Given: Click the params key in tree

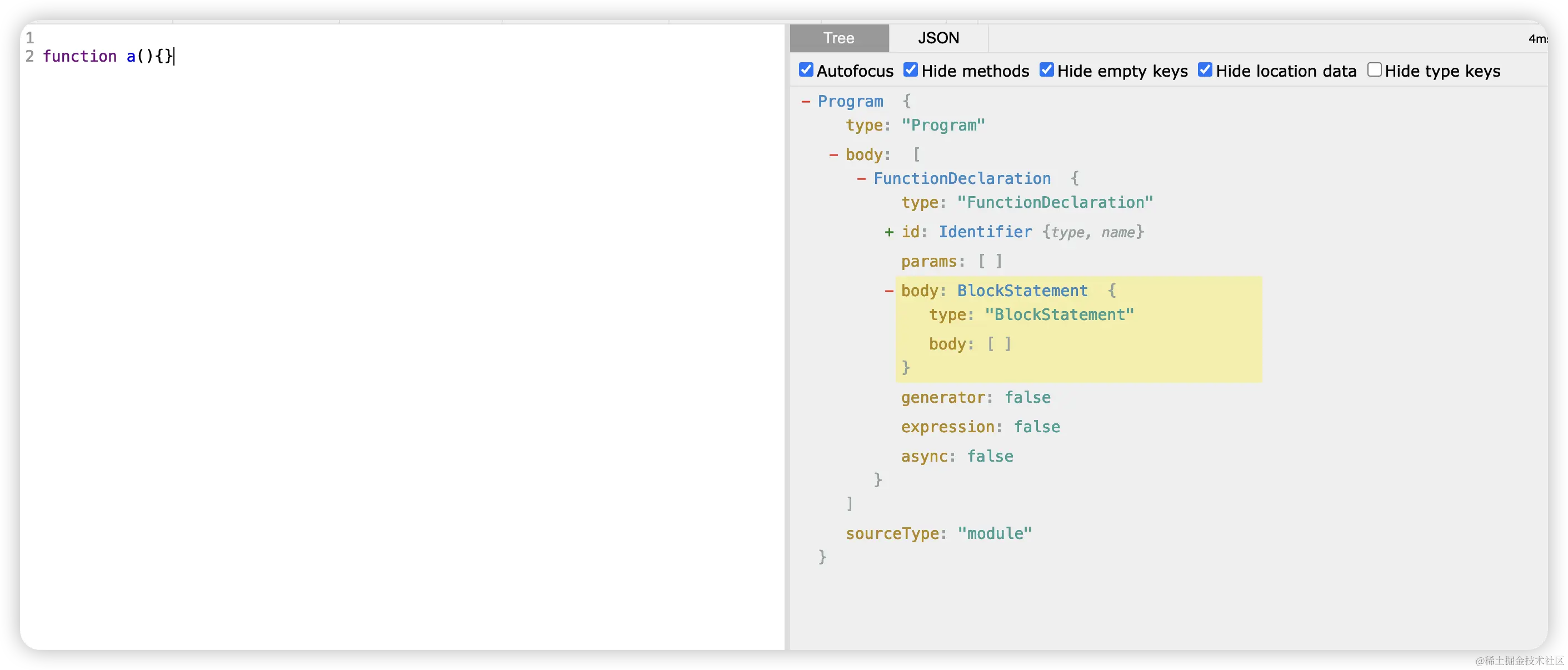Looking at the screenshot, I should point(930,262).
